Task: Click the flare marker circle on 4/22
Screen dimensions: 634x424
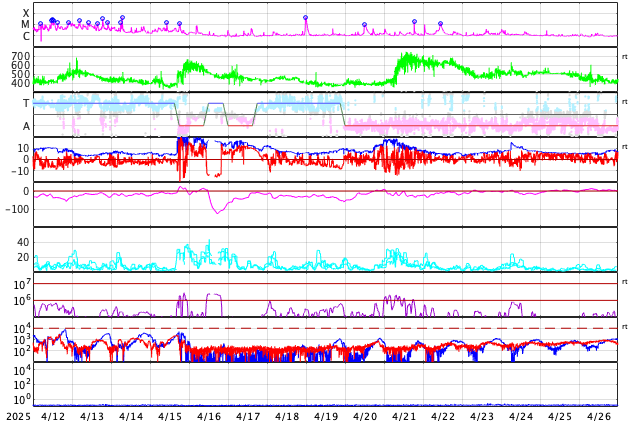Action: [x=441, y=24]
